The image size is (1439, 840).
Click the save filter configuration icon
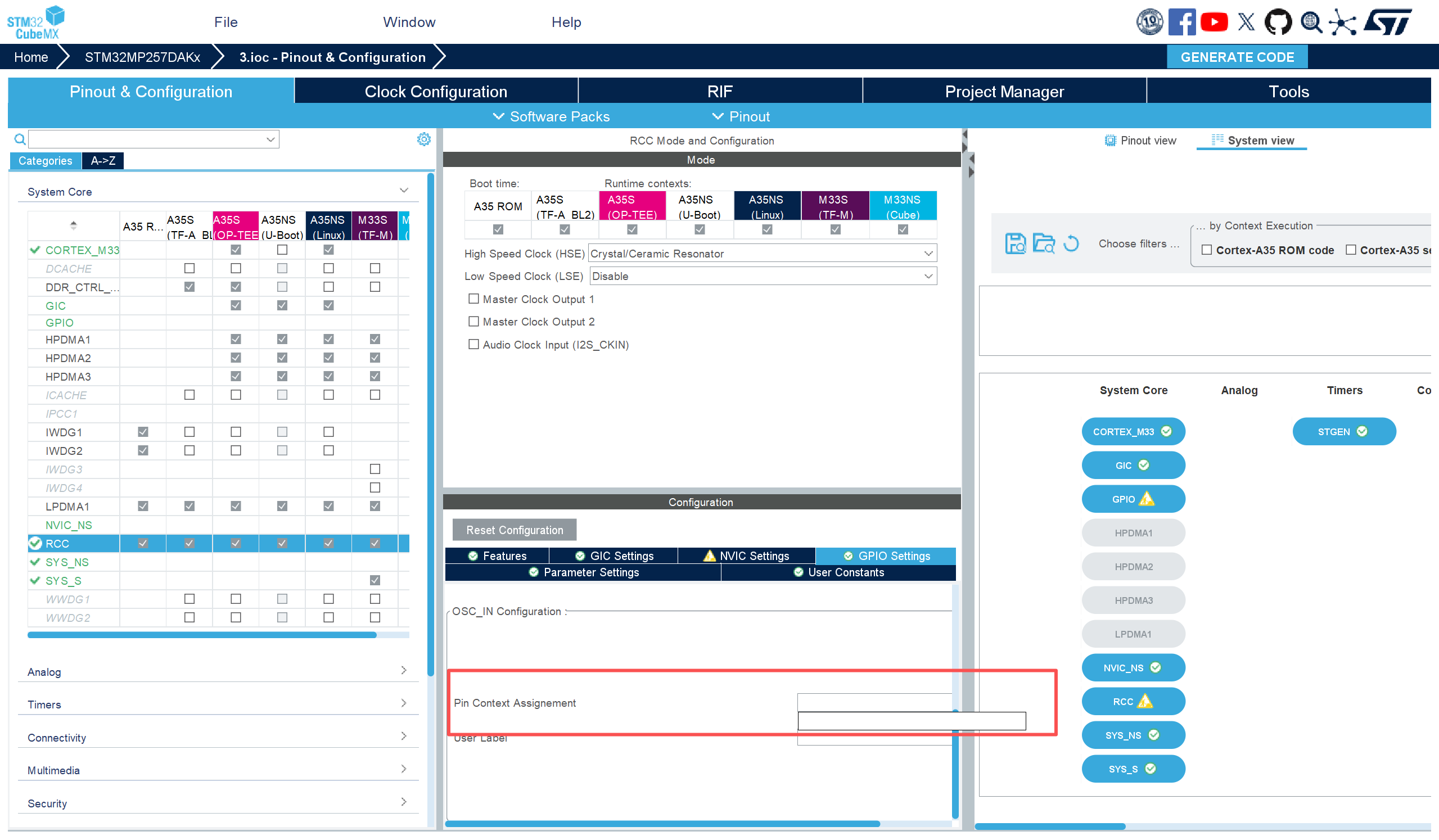[1016, 243]
